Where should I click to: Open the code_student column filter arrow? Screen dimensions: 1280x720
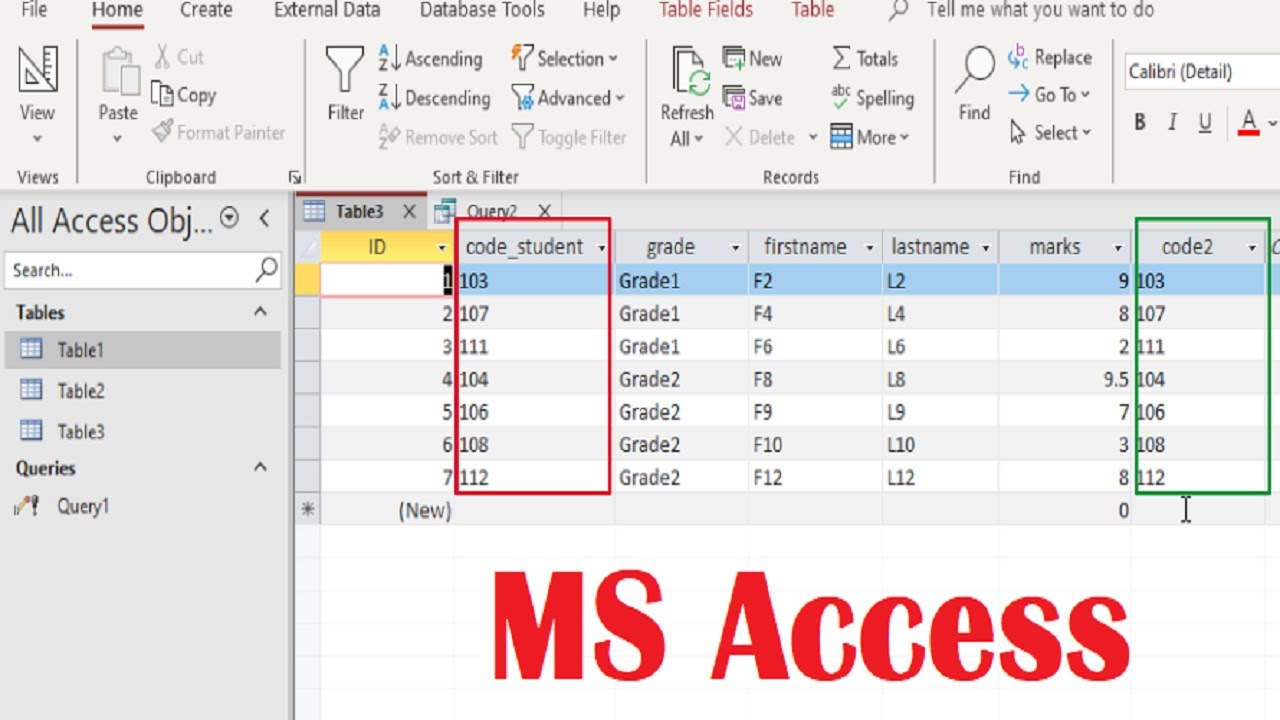coord(601,247)
